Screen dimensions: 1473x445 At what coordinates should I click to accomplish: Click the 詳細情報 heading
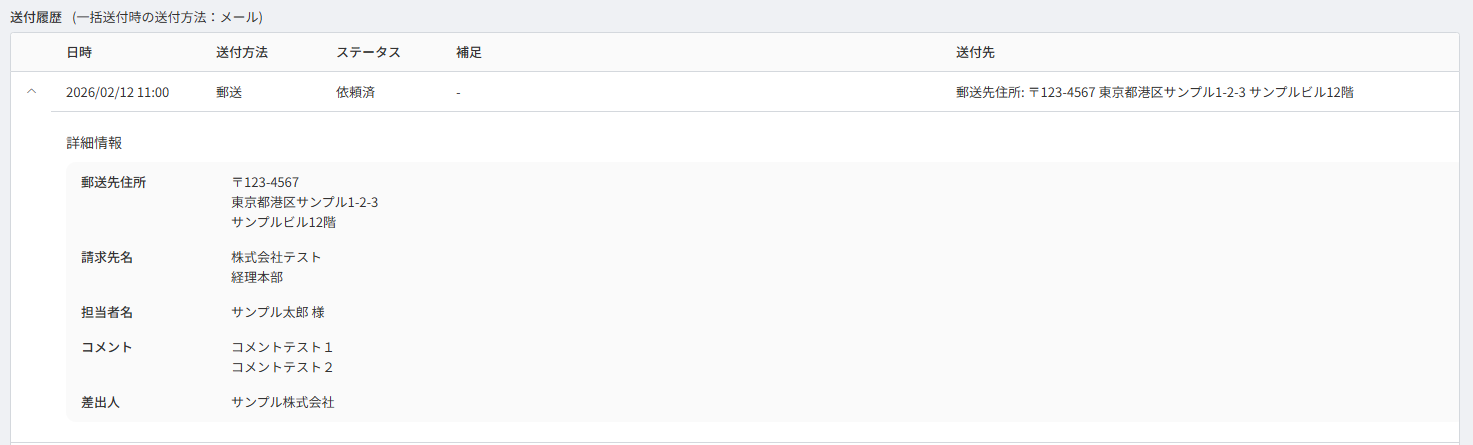[94, 143]
